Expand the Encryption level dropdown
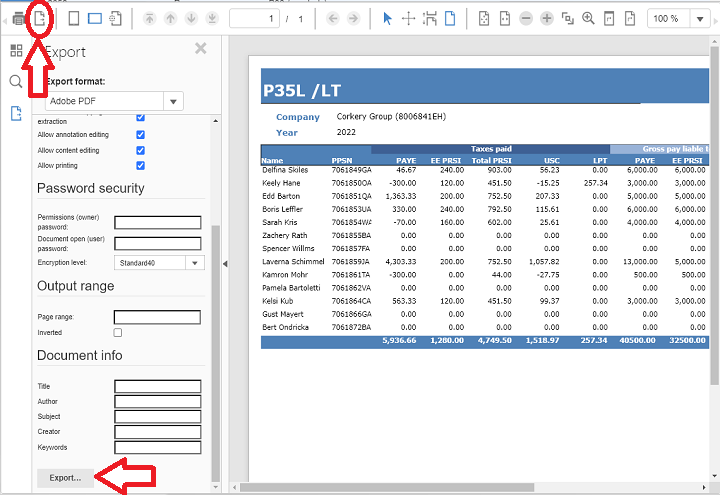Screen dimensions: 720x495 [x=194, y=262]
